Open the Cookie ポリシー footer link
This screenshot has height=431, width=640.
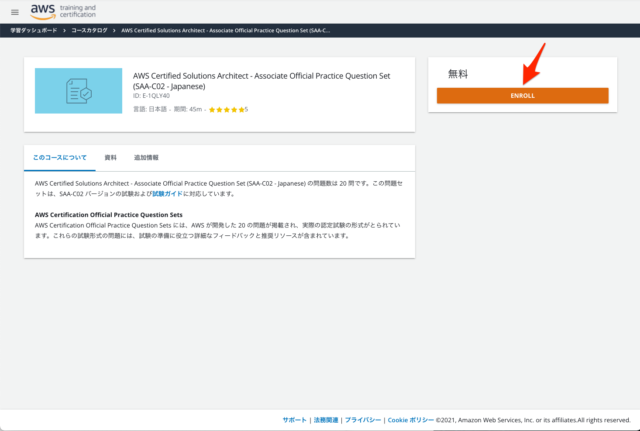tap(411, 420)
